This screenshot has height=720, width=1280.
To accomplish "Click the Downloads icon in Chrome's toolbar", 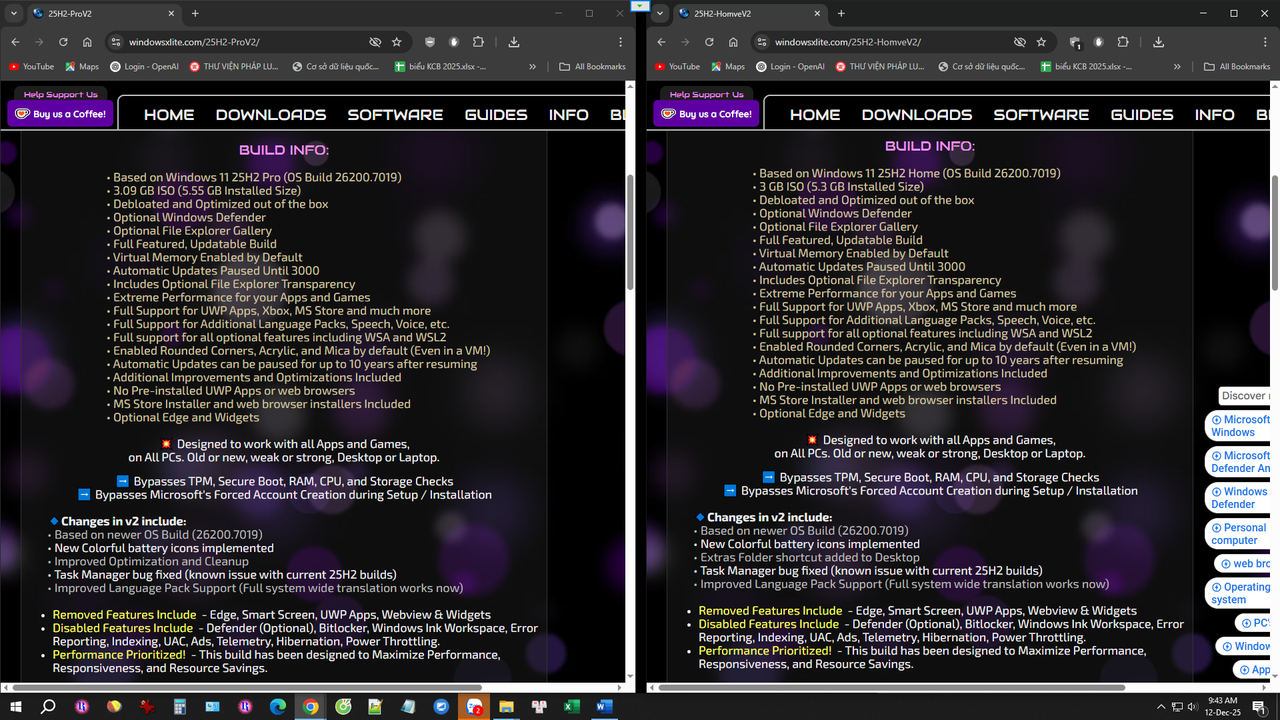I will pos(514,42).
